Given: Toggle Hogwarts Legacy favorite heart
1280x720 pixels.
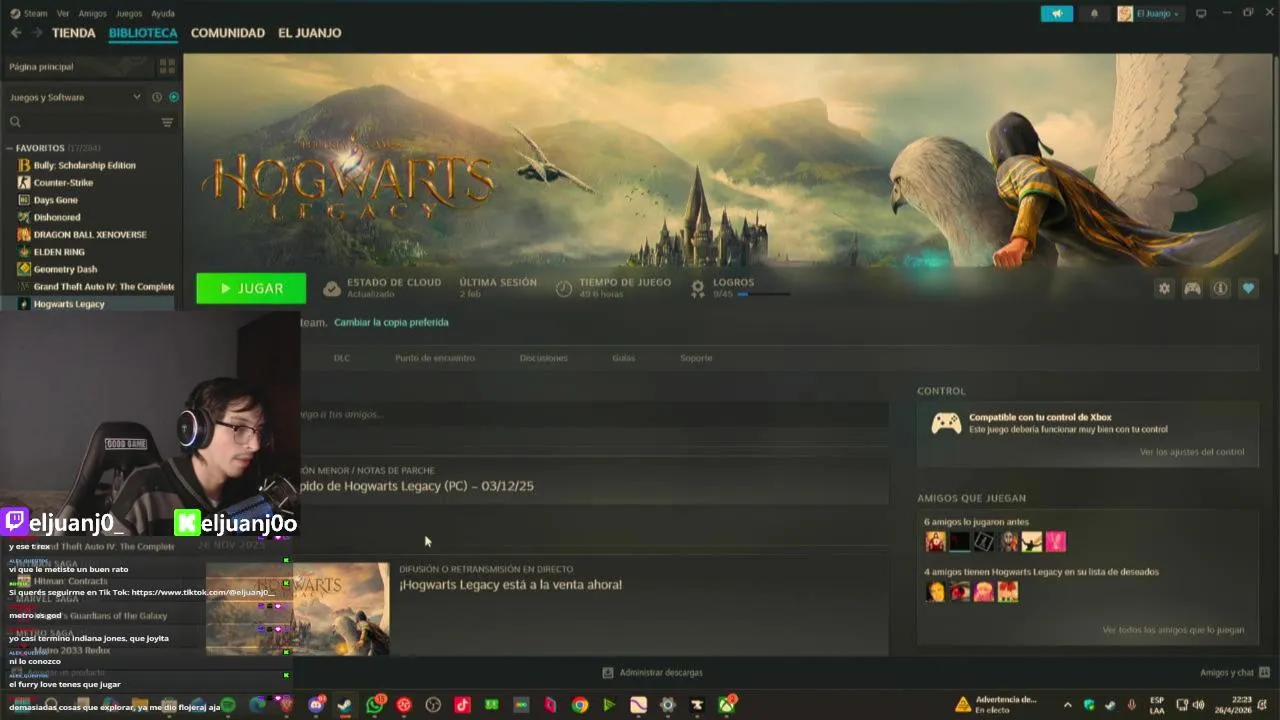Looking at the screenshot, I should (x=1248, y=288).
